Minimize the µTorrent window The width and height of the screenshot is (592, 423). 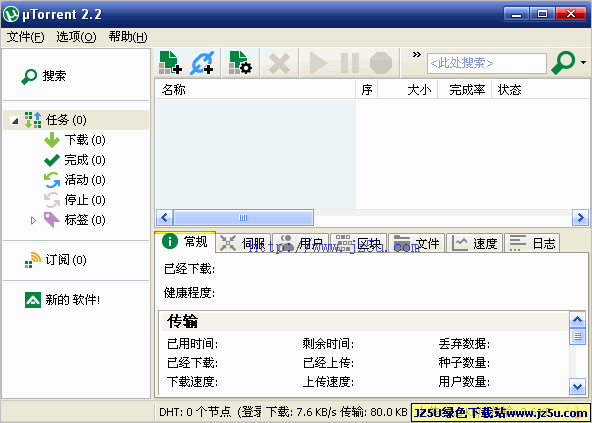pos(516,14)
